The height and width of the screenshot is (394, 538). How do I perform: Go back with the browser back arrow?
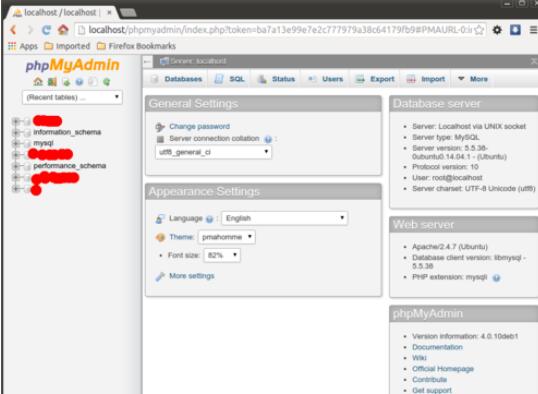pyautogui.click(x=13, y=30)
